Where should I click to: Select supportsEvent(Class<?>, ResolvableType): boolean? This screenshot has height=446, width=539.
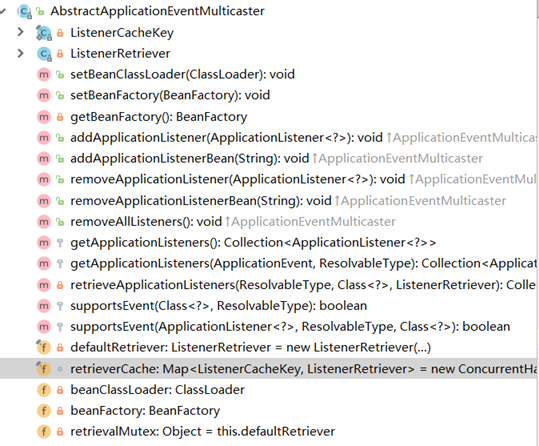(219, 306)
